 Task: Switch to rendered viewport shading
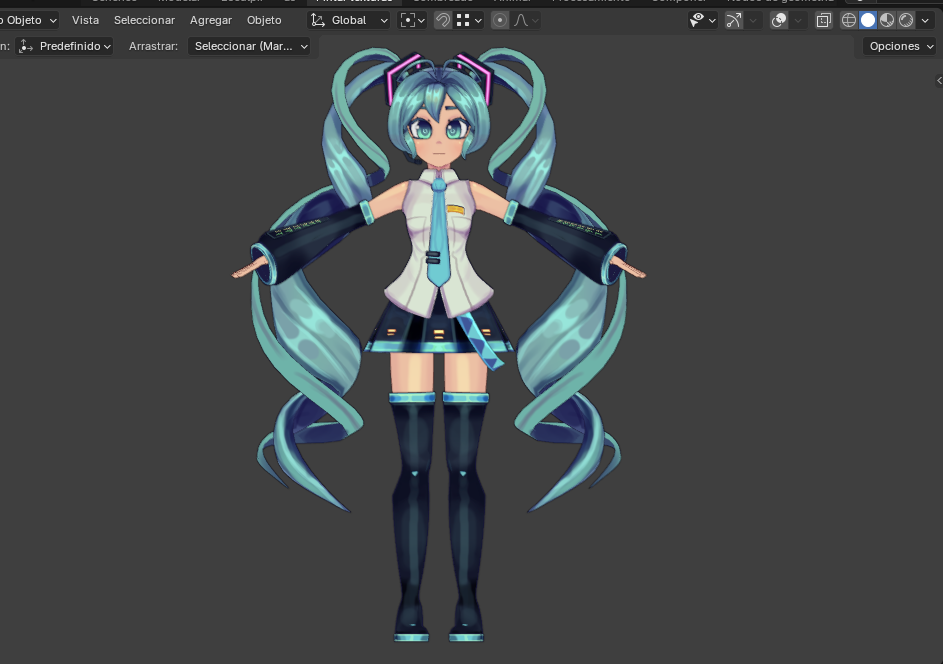[906, 20]
